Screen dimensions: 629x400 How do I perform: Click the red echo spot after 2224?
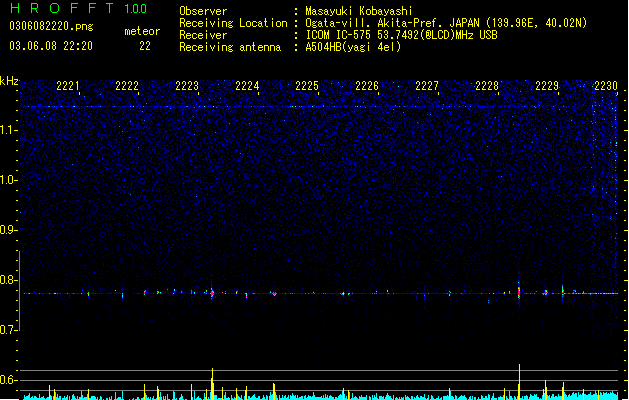[274, 294]
